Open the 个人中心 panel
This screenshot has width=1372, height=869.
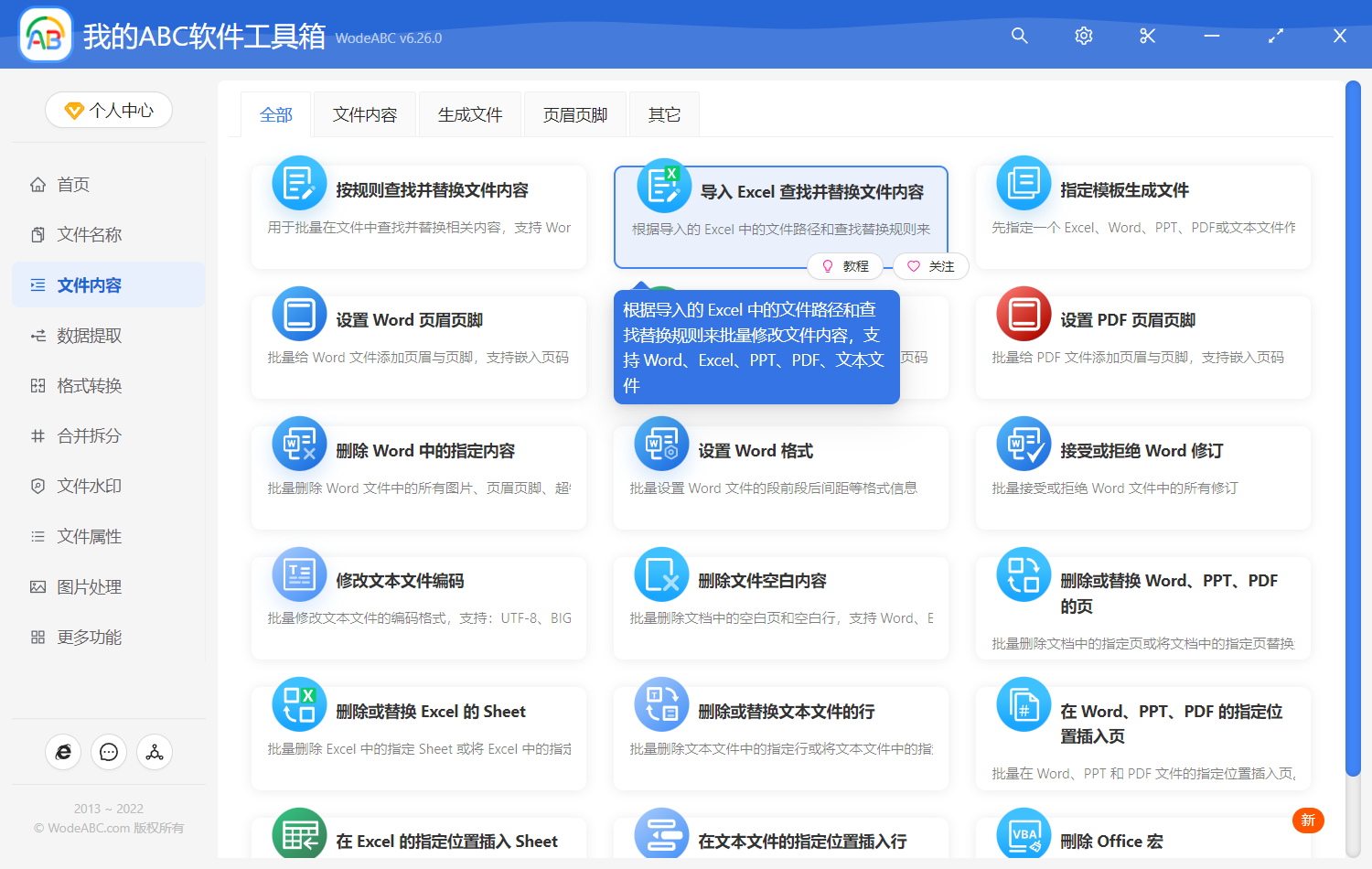point(109,110)
